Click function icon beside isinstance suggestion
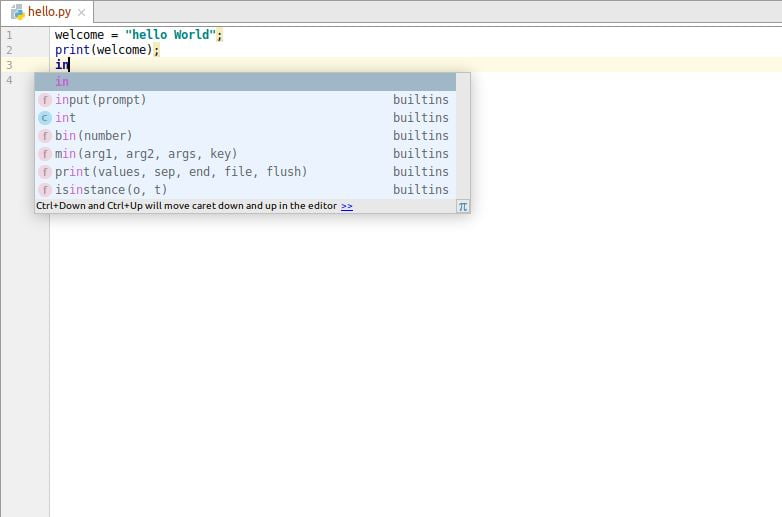Screen dimensions: 782x517 click(45, 190)
